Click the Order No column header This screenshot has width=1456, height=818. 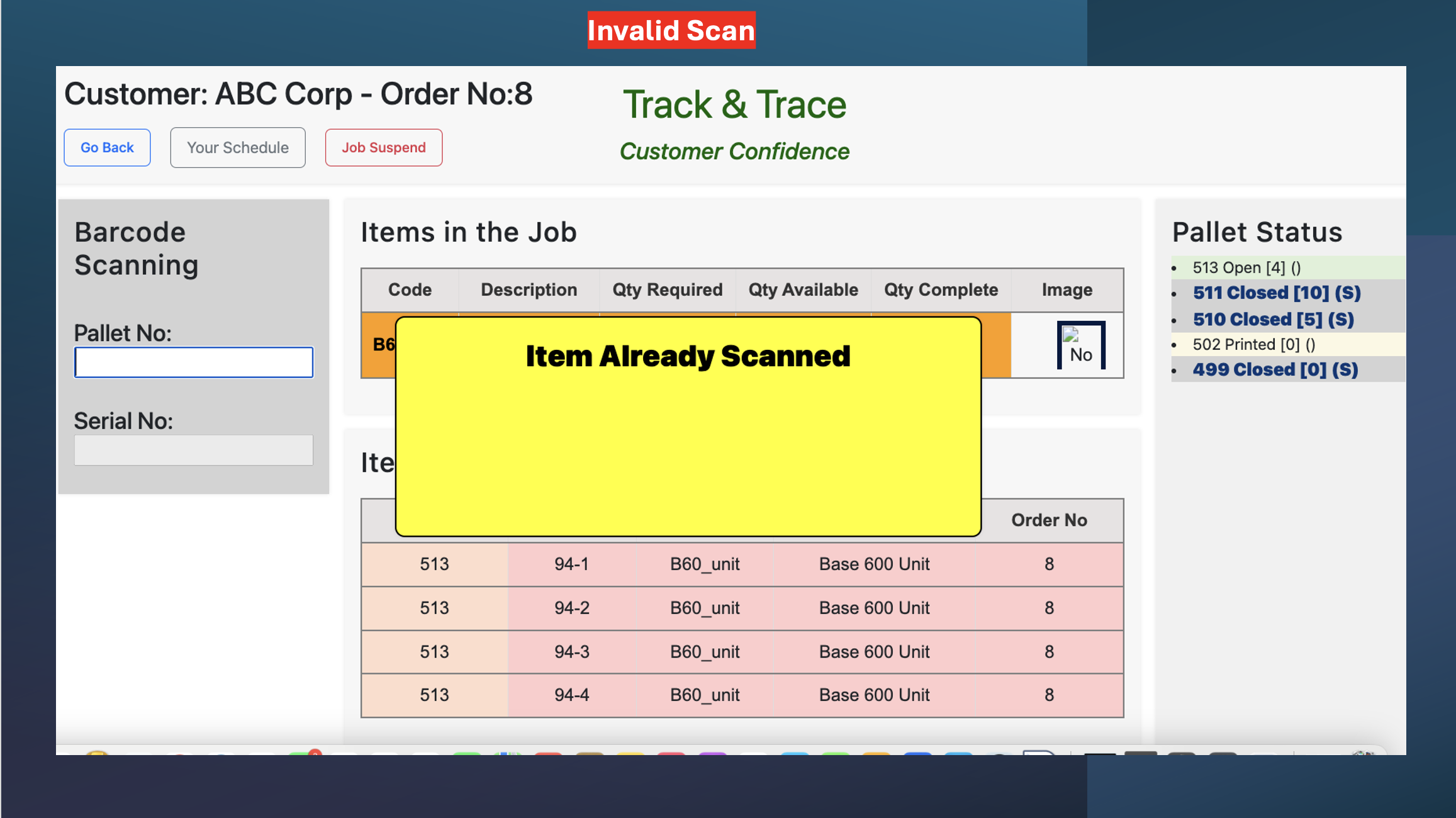pos(1049,520)
